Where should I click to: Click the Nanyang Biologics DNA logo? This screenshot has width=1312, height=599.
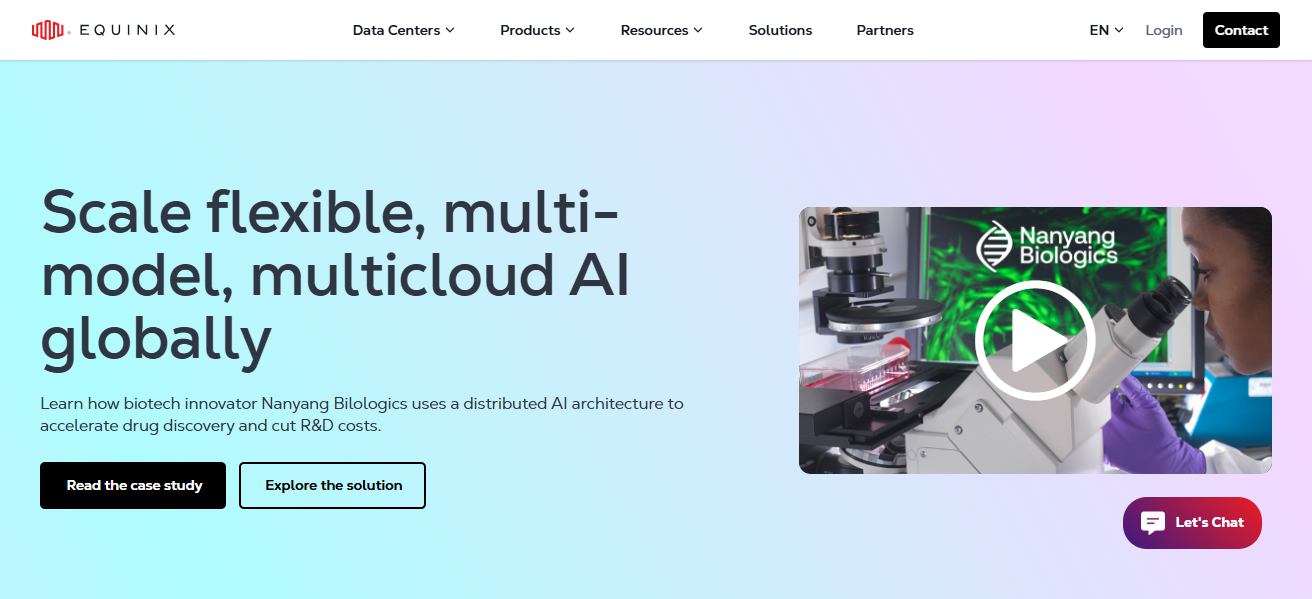click(994, 244)
